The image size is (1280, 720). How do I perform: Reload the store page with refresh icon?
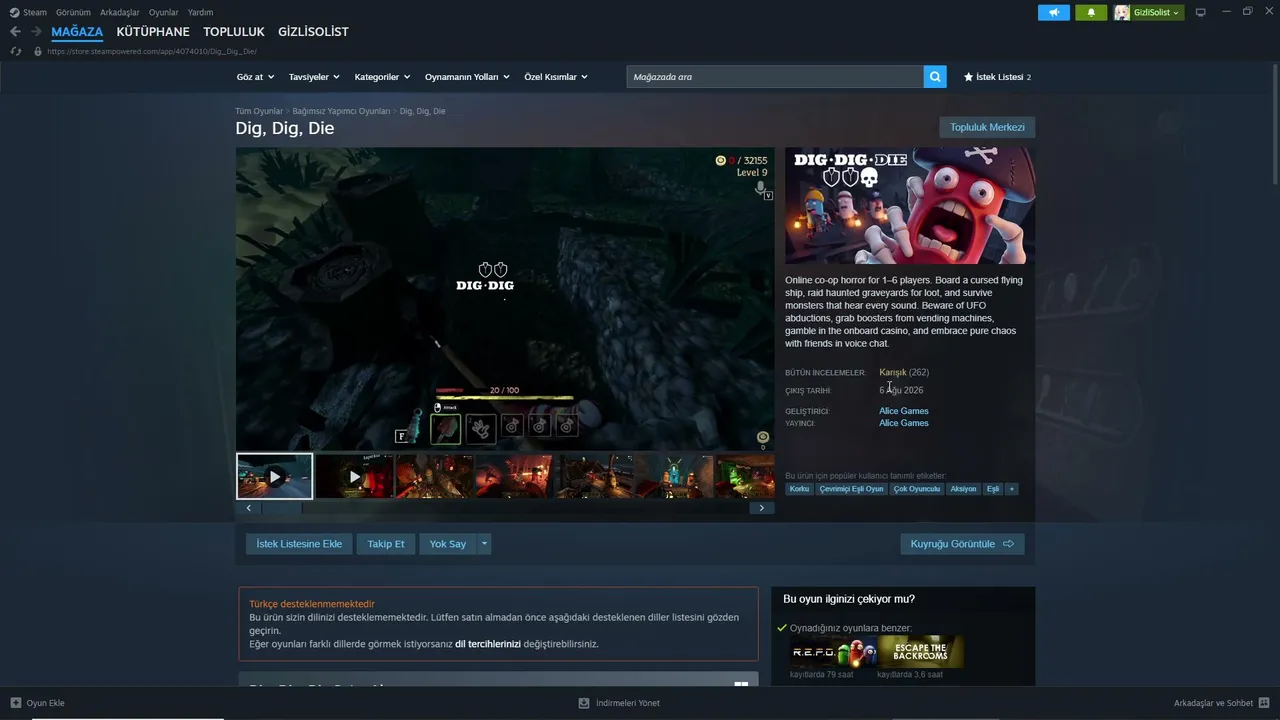[16, 51]
